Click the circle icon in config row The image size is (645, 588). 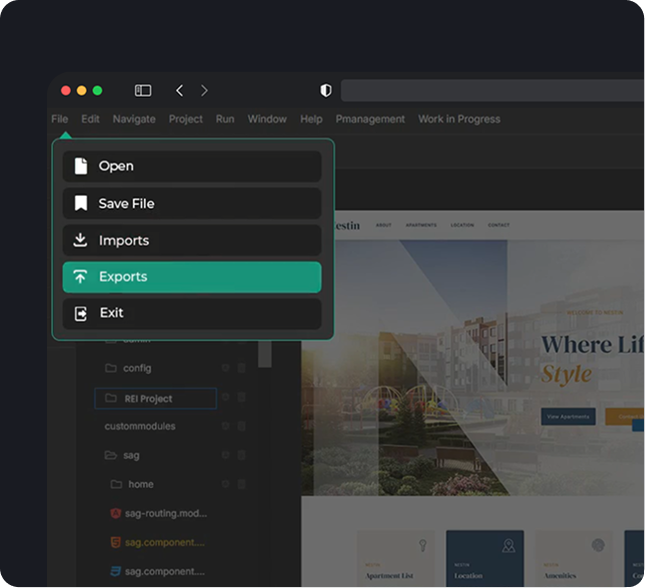coord(225,367)
